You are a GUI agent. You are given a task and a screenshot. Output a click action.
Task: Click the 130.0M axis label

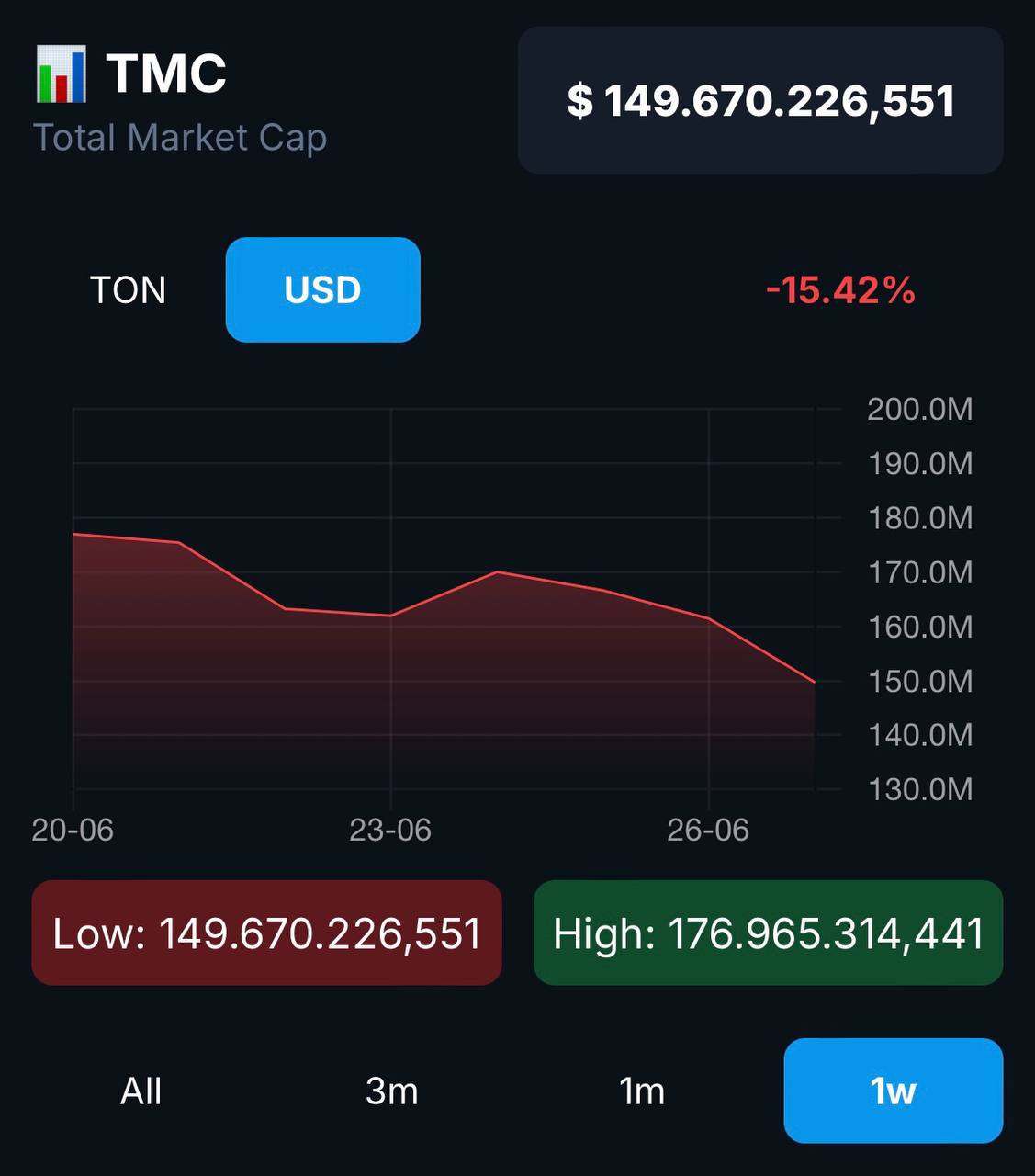(x=920, y=789)
